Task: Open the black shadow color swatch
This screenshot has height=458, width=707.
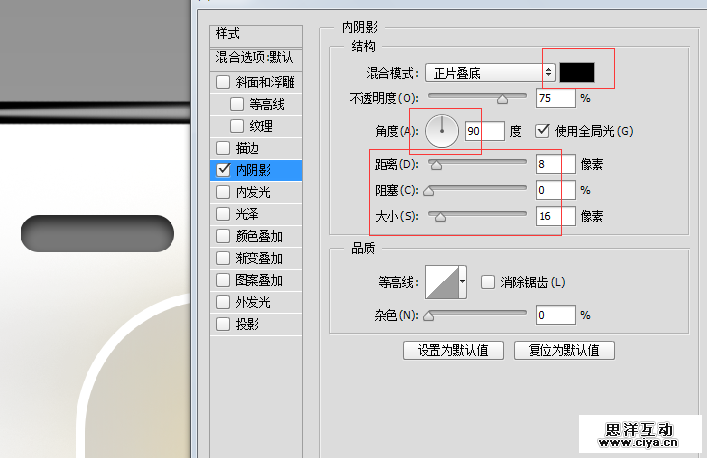Action: [x=577, y=72]
